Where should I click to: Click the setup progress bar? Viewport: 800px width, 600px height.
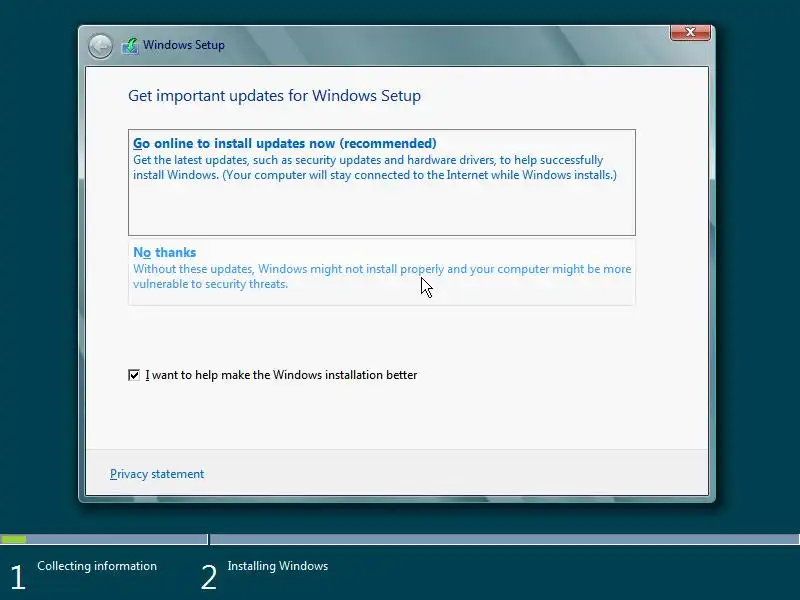[x=400, y=539]
